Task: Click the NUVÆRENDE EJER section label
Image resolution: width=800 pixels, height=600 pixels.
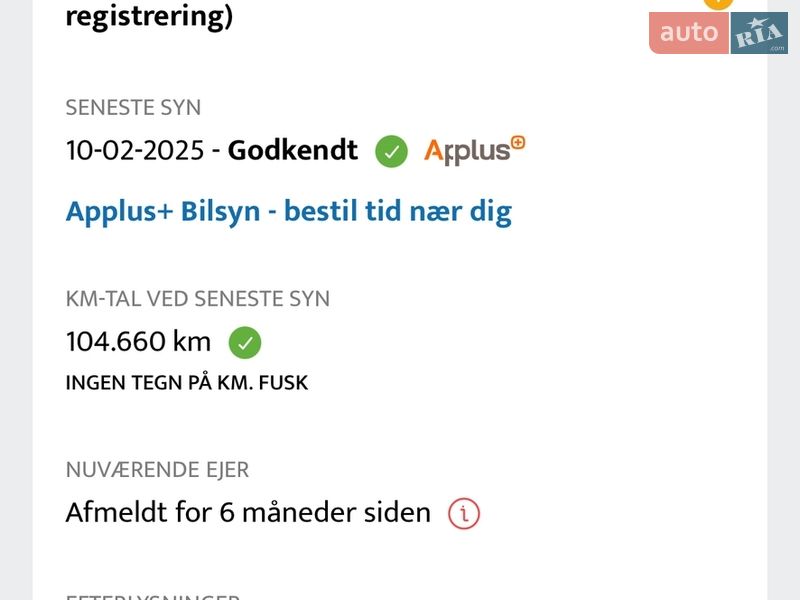Action: (x=157, y=470)
